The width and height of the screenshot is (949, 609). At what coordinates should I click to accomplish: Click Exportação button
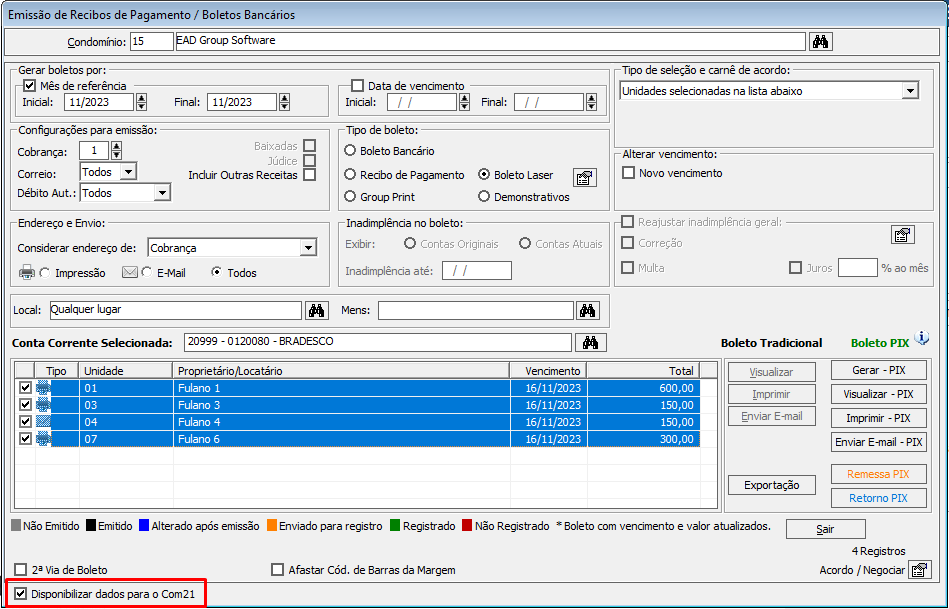tap(772, 485)
